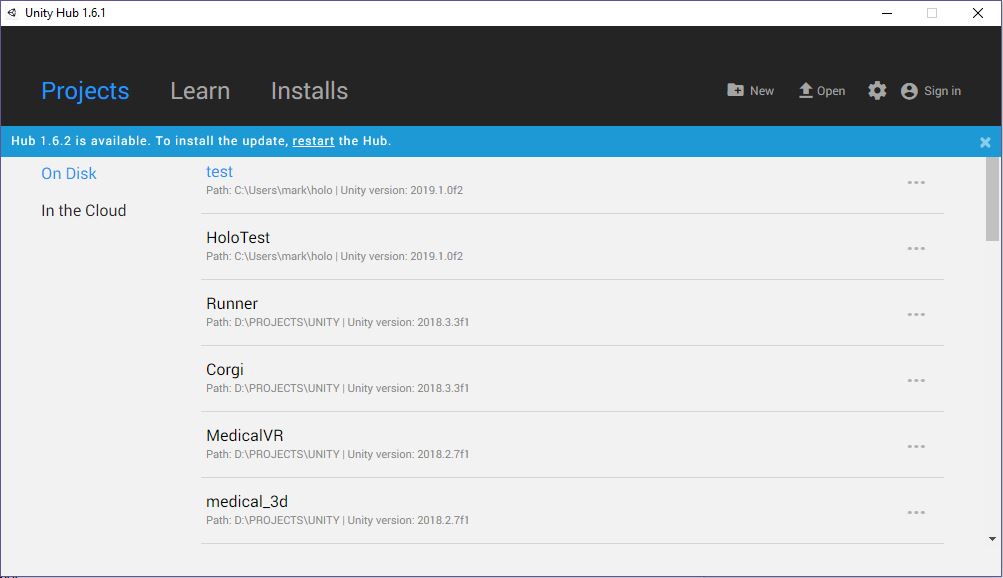Click the restart link in update banner
The image size is (1003, 578).
[313, 141]
